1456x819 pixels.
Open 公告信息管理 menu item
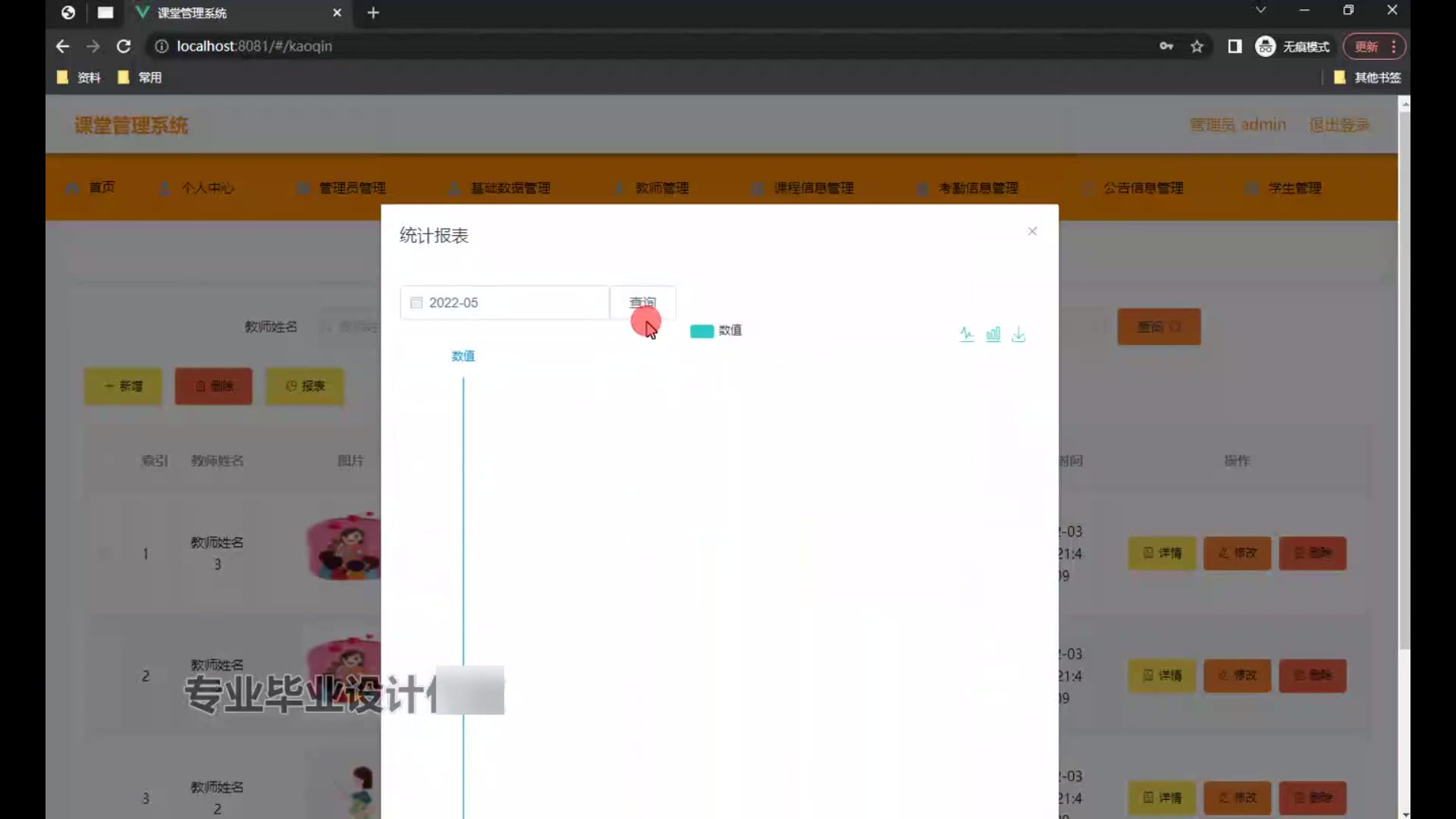(1133, 187)
